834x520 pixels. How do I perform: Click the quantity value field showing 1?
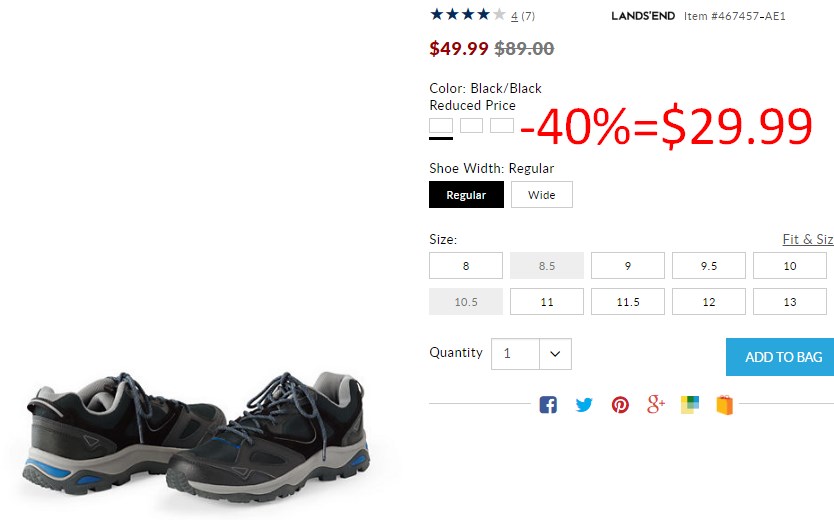coord(515,354)
